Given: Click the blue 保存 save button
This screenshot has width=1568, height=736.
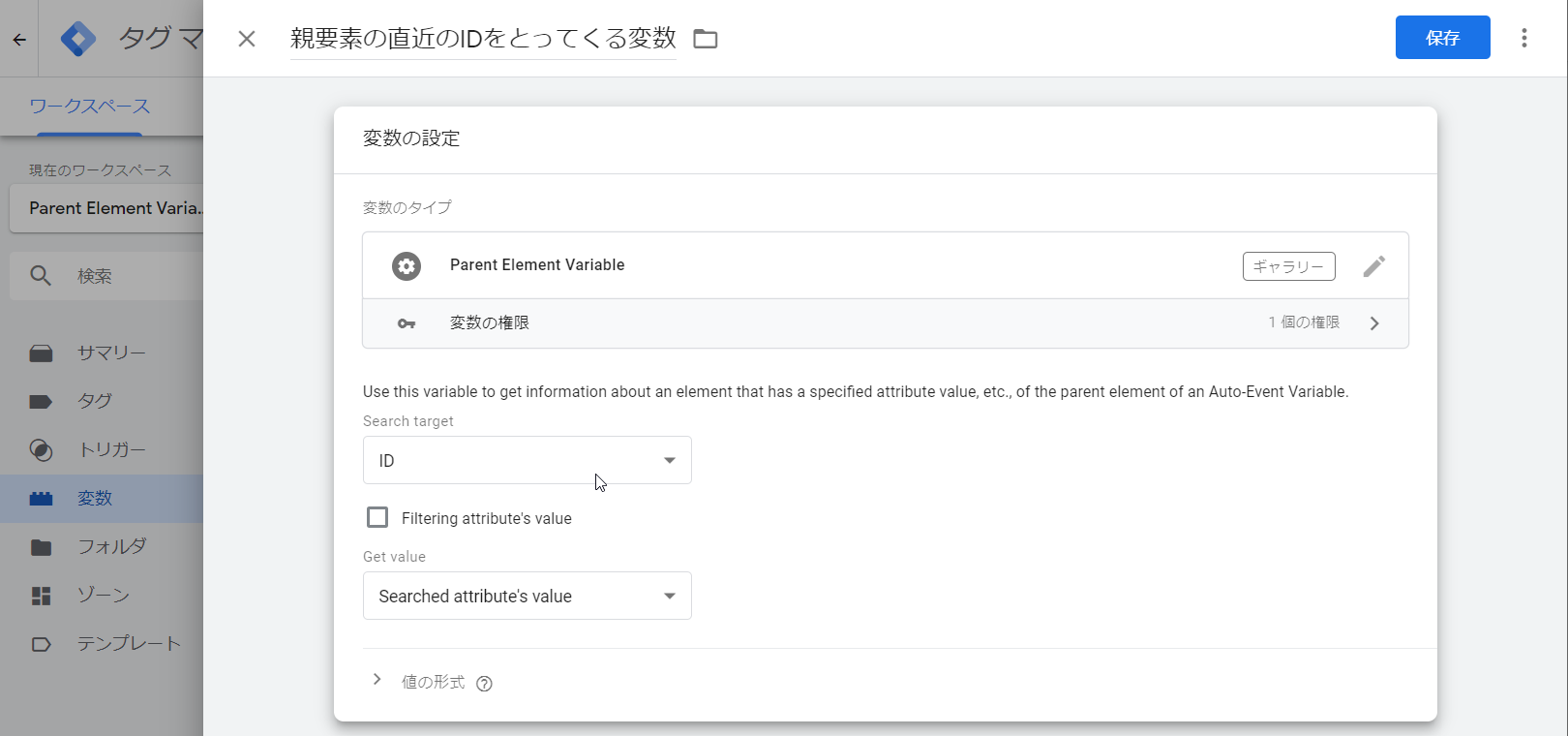Looking at the screenshot, I should (1443, 38).
